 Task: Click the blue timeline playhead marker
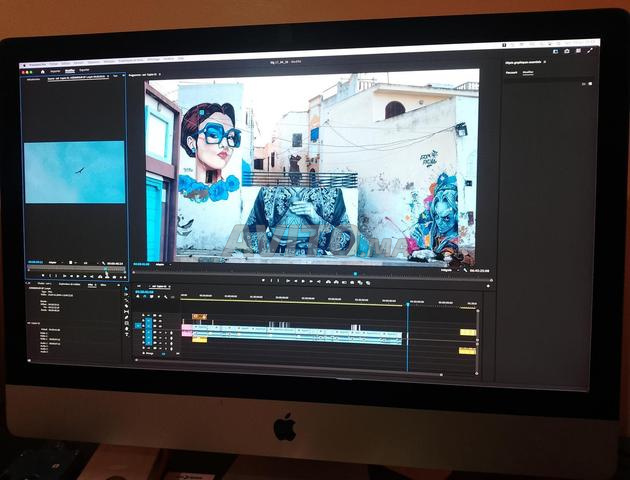[x=407, y=304]
